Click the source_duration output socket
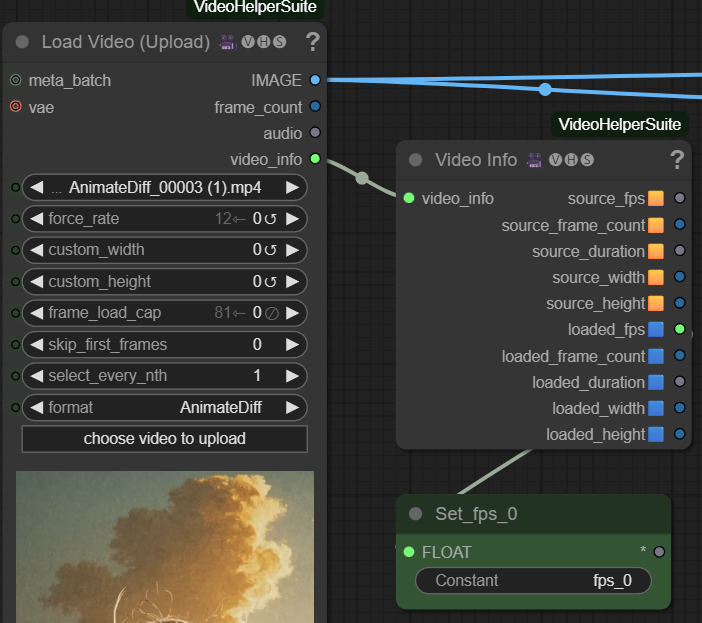Image resolution: width=702 pixels, height=623 pixels. [680, 250]
